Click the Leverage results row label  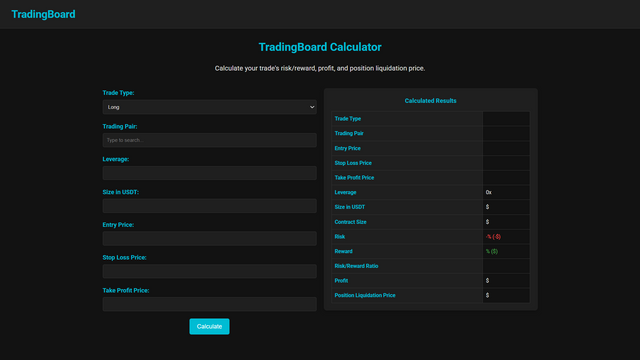tap(345, 192)
